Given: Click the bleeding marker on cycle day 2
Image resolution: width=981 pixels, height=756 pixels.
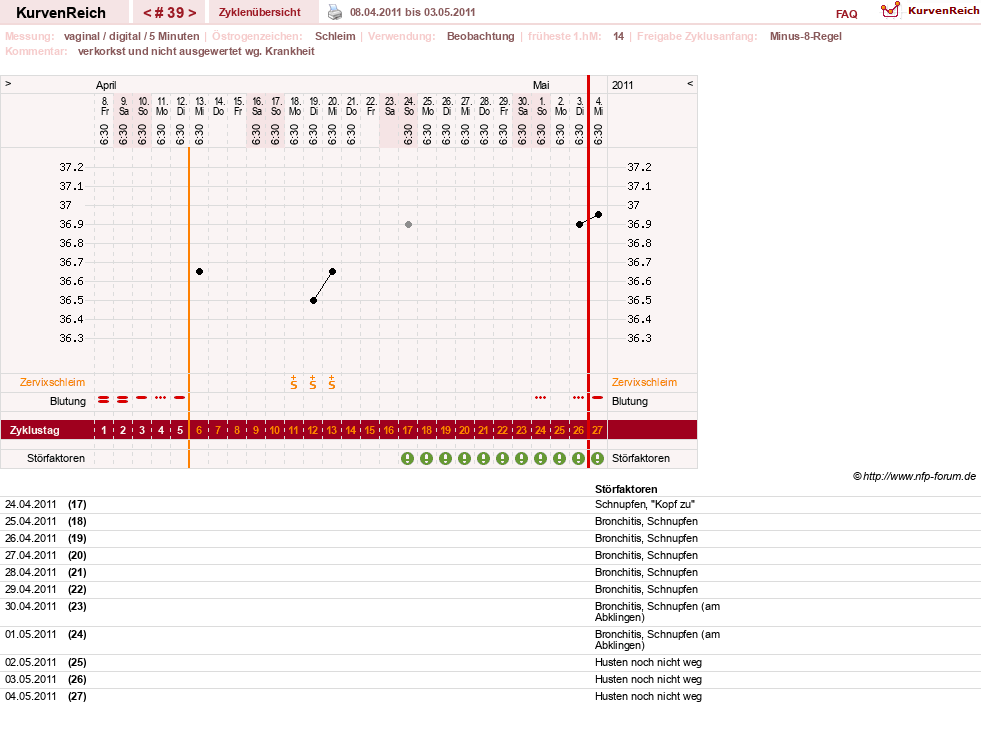Looking at the screenshot, I should pyautogui.click(x=123, y=399).
